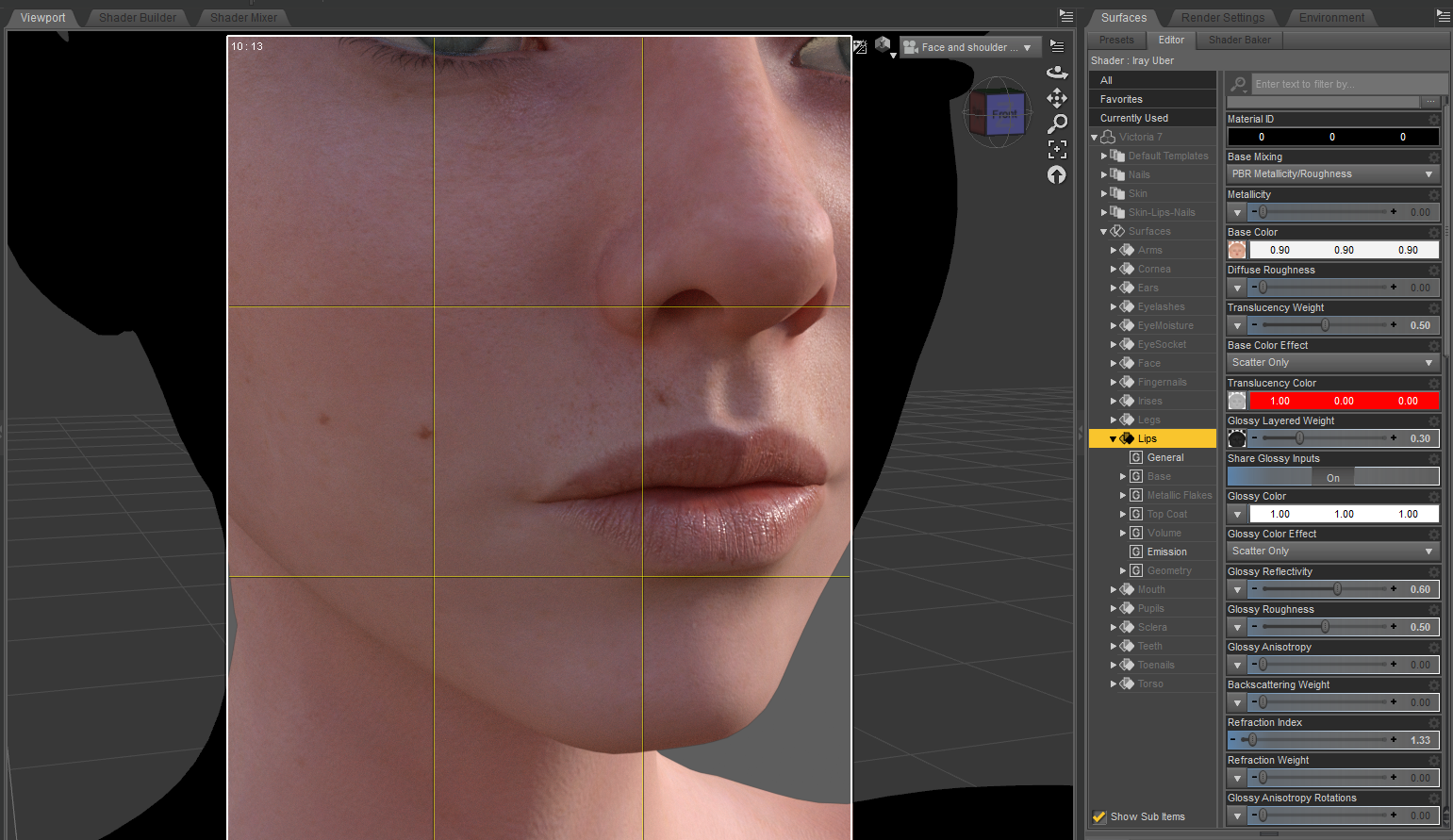The image size is (1453, 840).
Task: Click the reset camera up-arrow icon
Action: 1057,175
